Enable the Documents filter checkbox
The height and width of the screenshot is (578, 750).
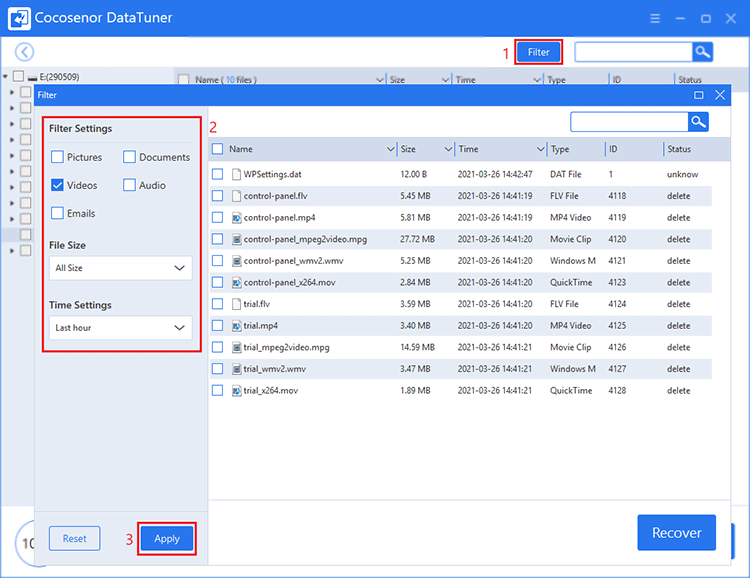[x=129, y=157]
